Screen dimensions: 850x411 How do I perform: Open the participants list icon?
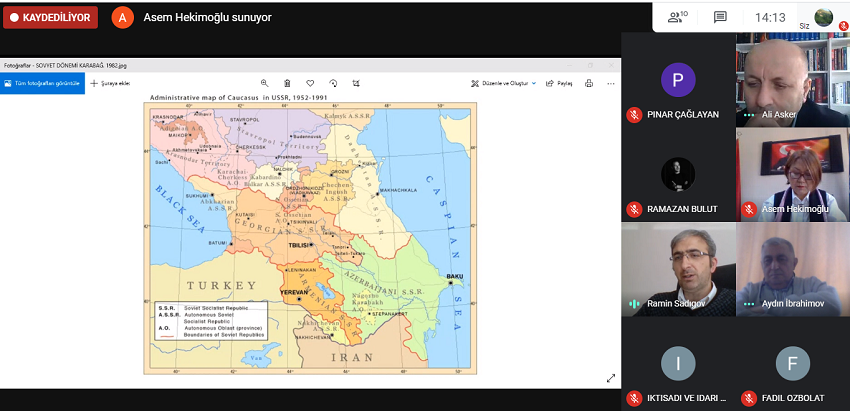coord(677,17)
